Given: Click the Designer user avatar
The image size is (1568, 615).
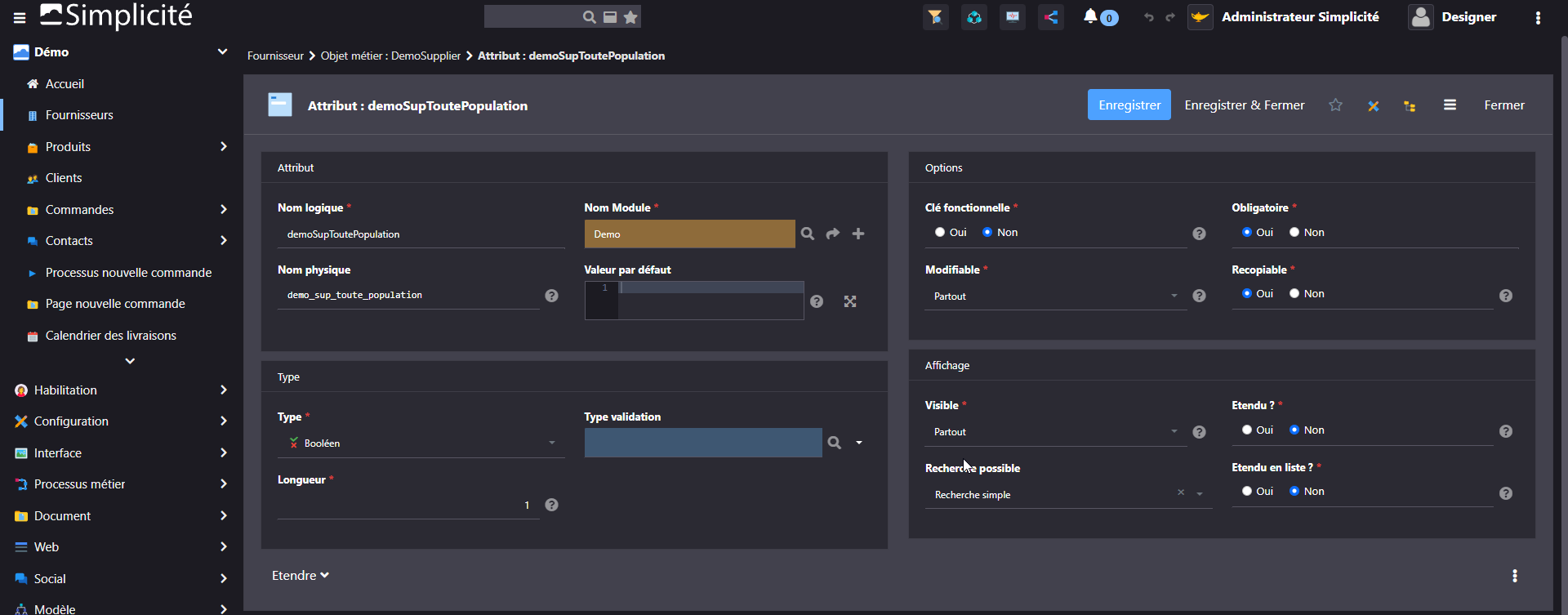Looking at the screenshot, I should 1421,17.
